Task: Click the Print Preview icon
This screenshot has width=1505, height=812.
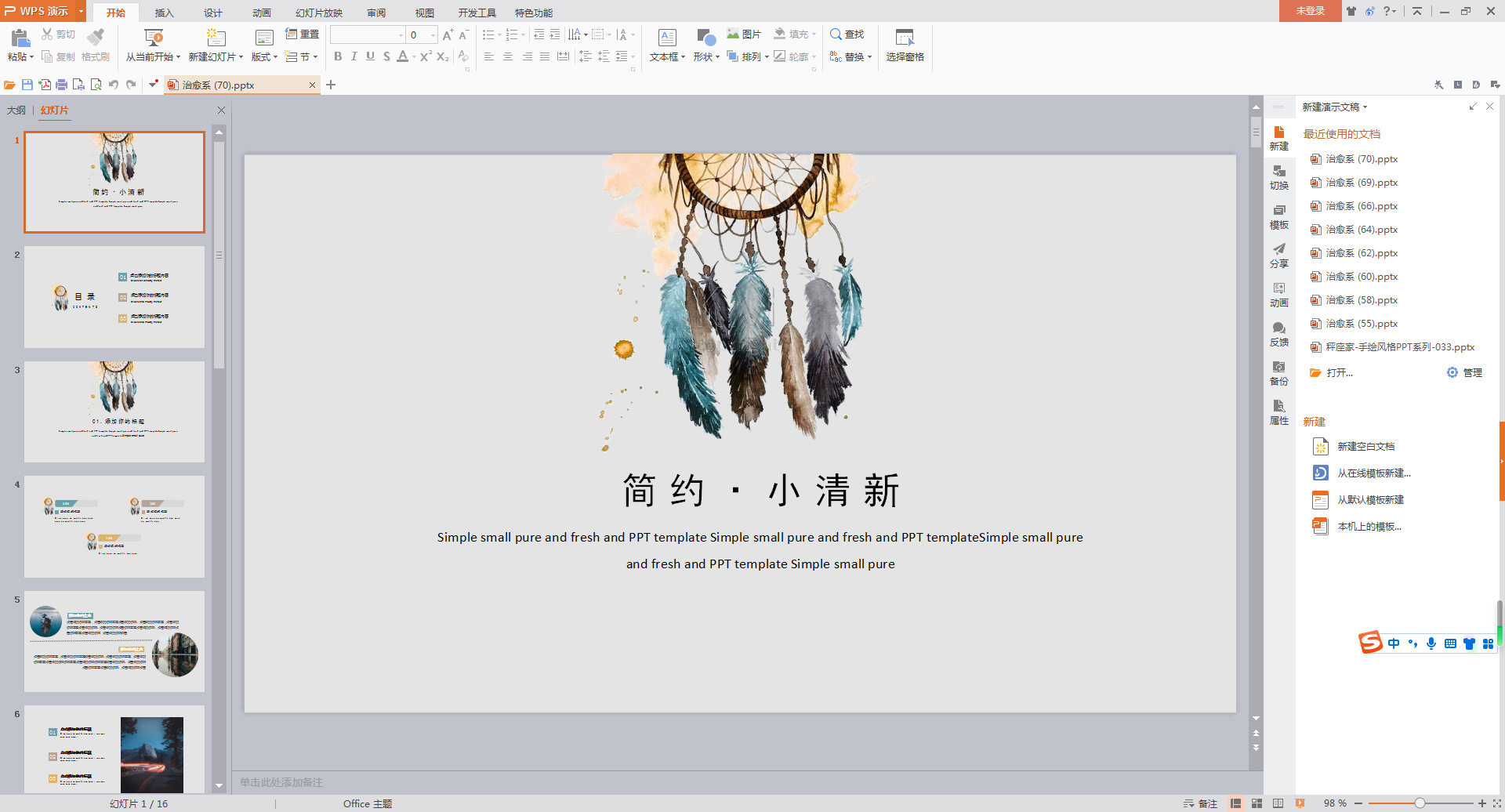Action: pos(96,85)
